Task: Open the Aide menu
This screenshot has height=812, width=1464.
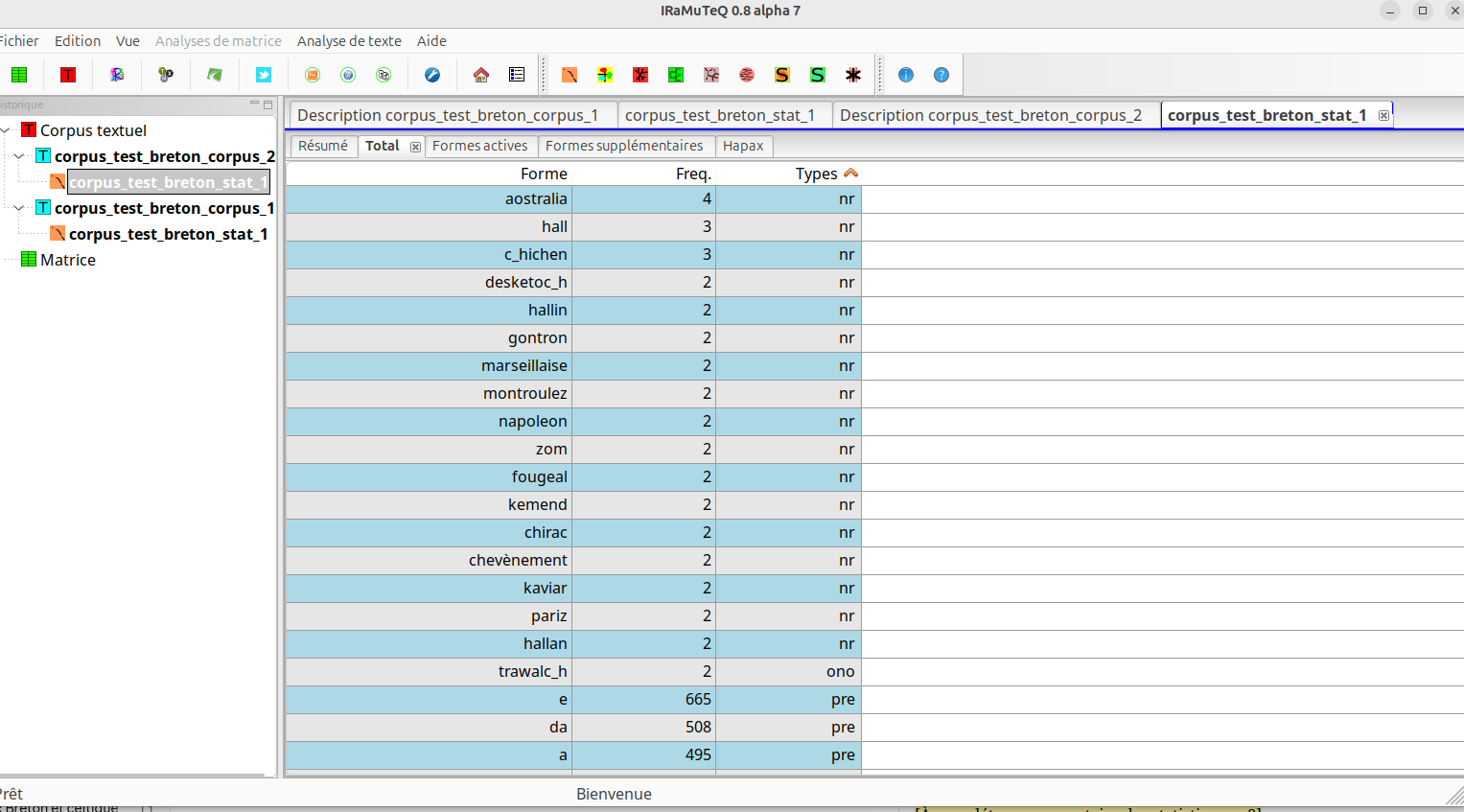Action: pyautogui.click(x=431, y=41)
